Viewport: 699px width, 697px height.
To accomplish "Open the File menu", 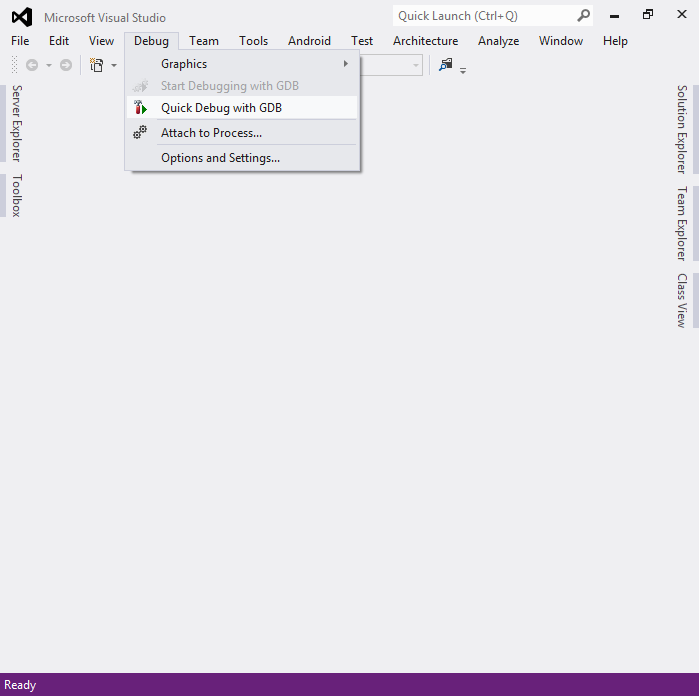I will click(x=20, y=41).
